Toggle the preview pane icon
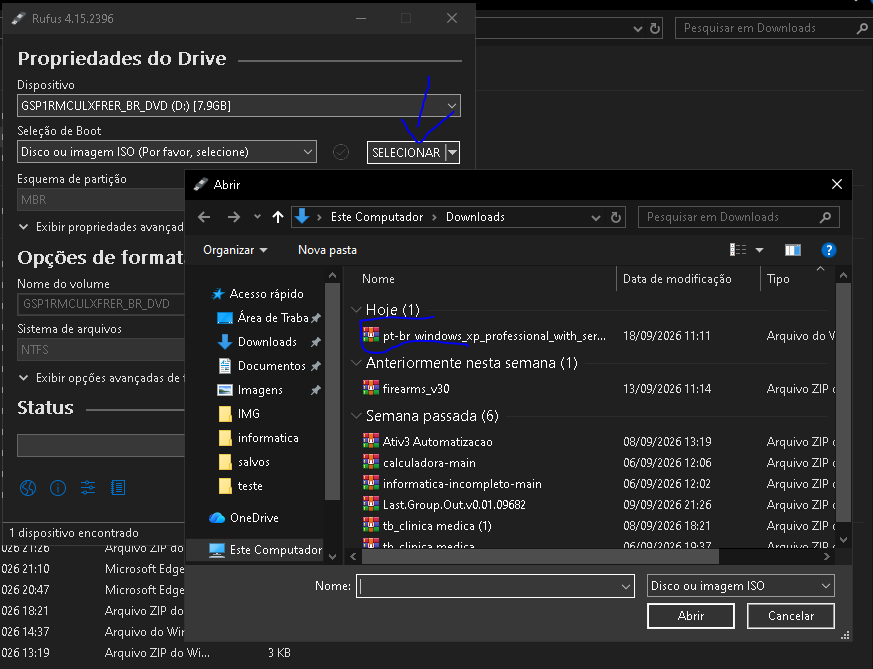This screenshot has height=669, width=873. pos(793,250)
